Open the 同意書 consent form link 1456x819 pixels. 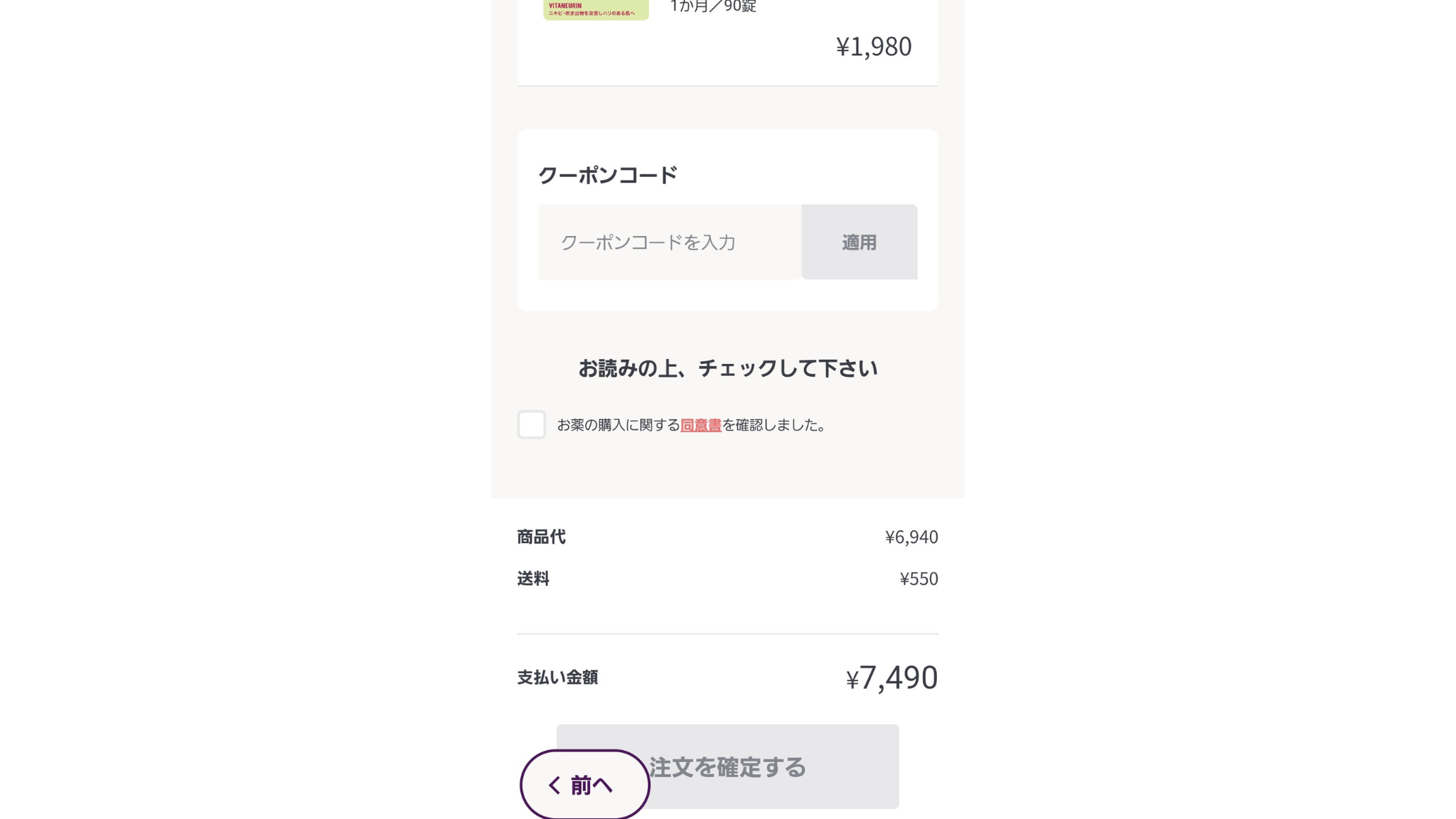[700, 425]
